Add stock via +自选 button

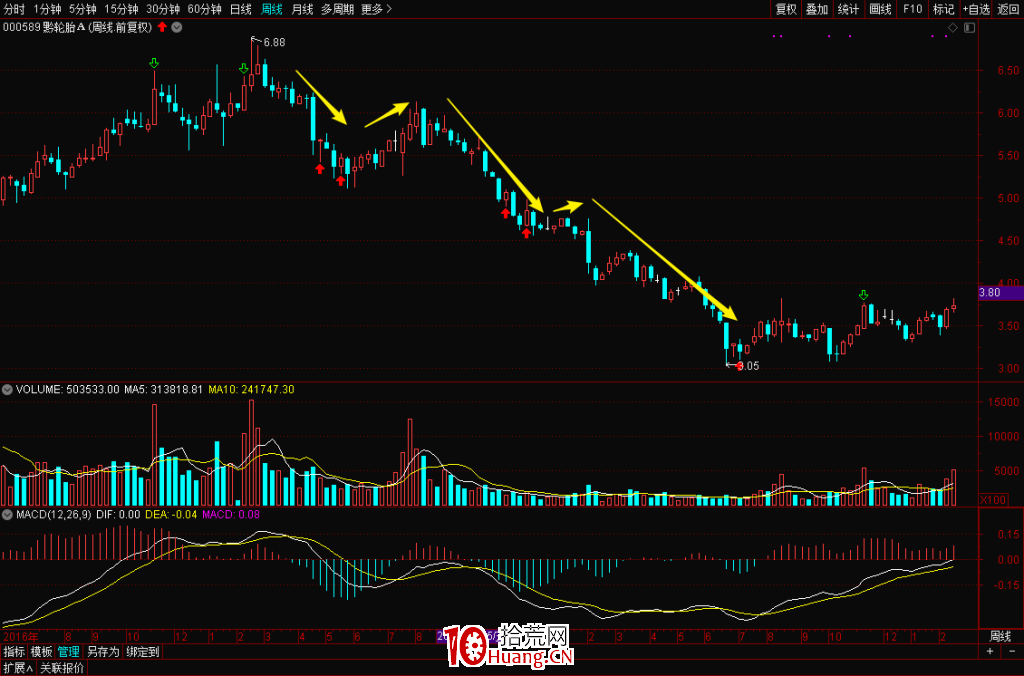tap(975, 9)
